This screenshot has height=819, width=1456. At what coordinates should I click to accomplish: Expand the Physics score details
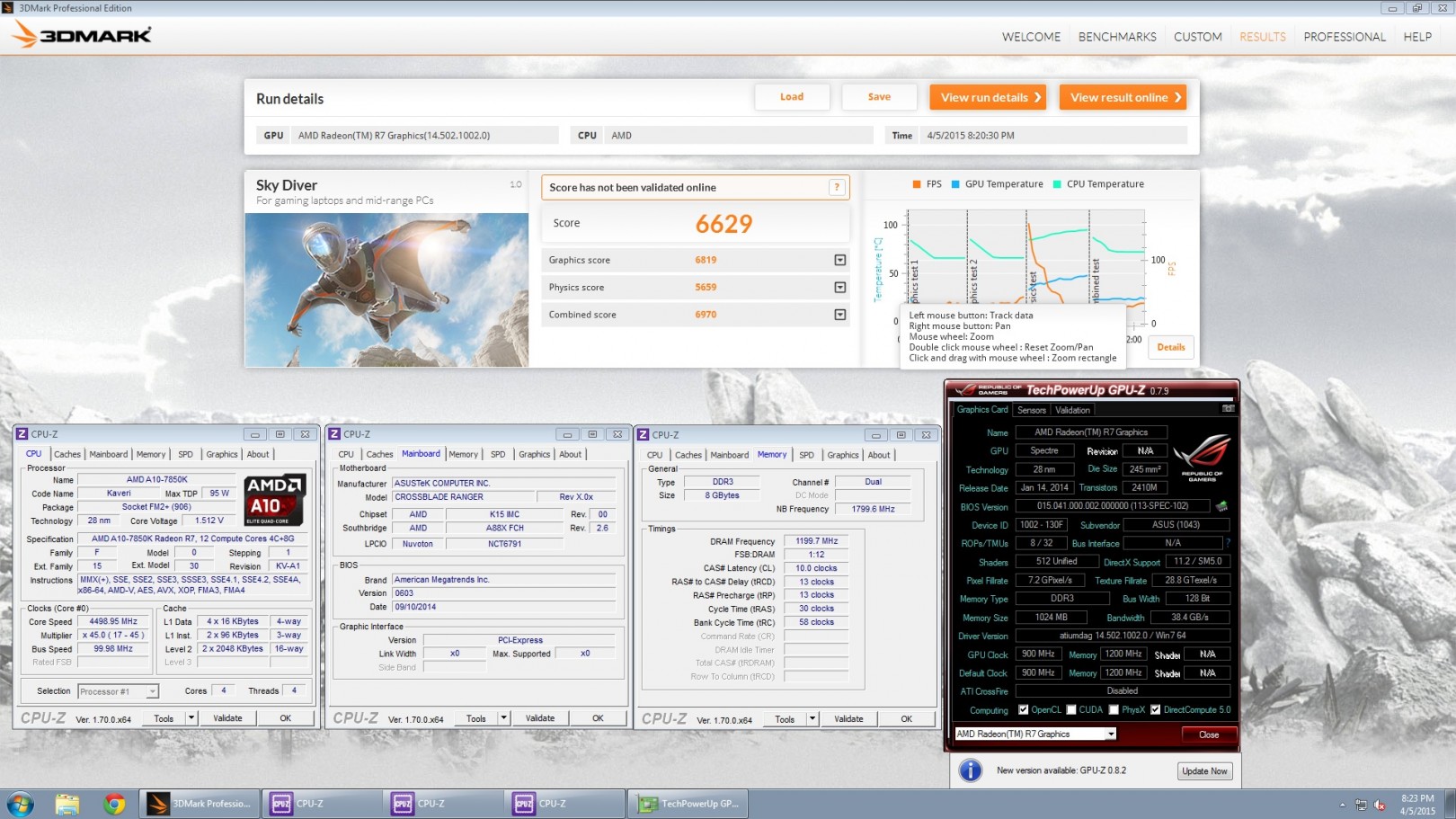[840, 288]
